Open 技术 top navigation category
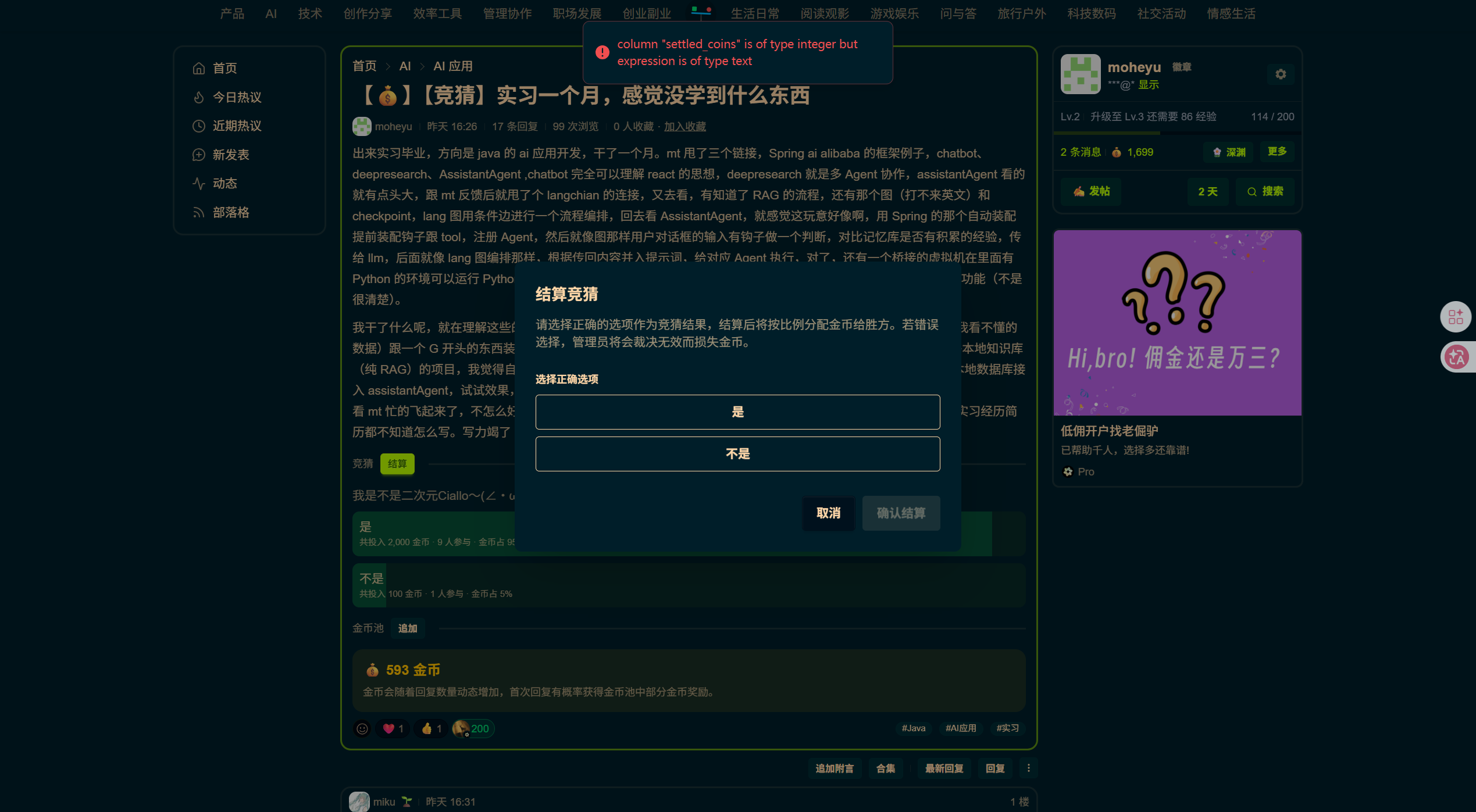1476x812 pixels. (x=310, y=13)
